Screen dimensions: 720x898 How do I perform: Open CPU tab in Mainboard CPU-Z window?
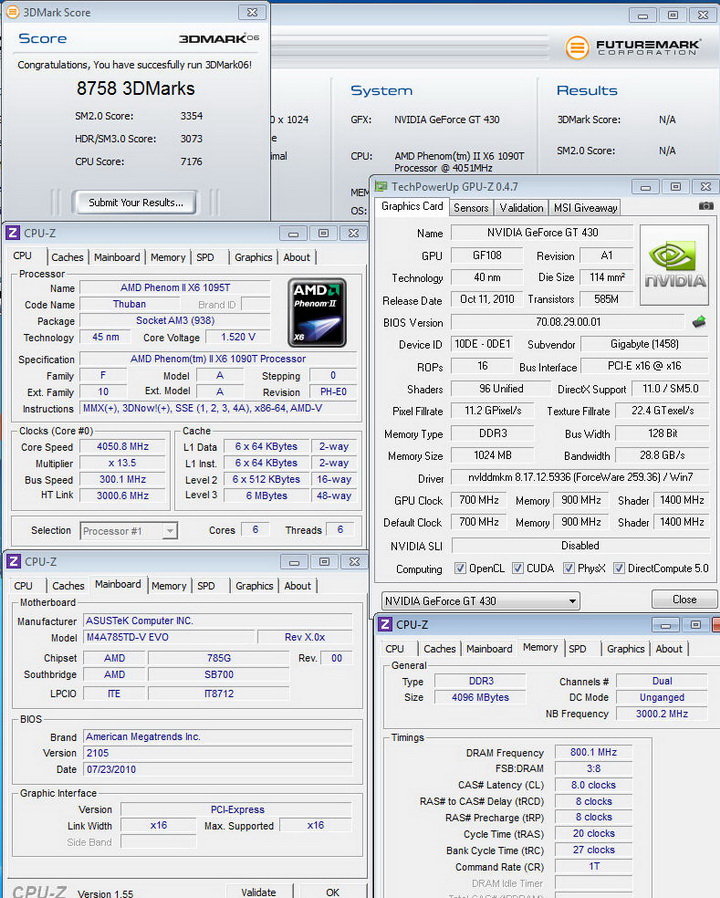[23, 586]
